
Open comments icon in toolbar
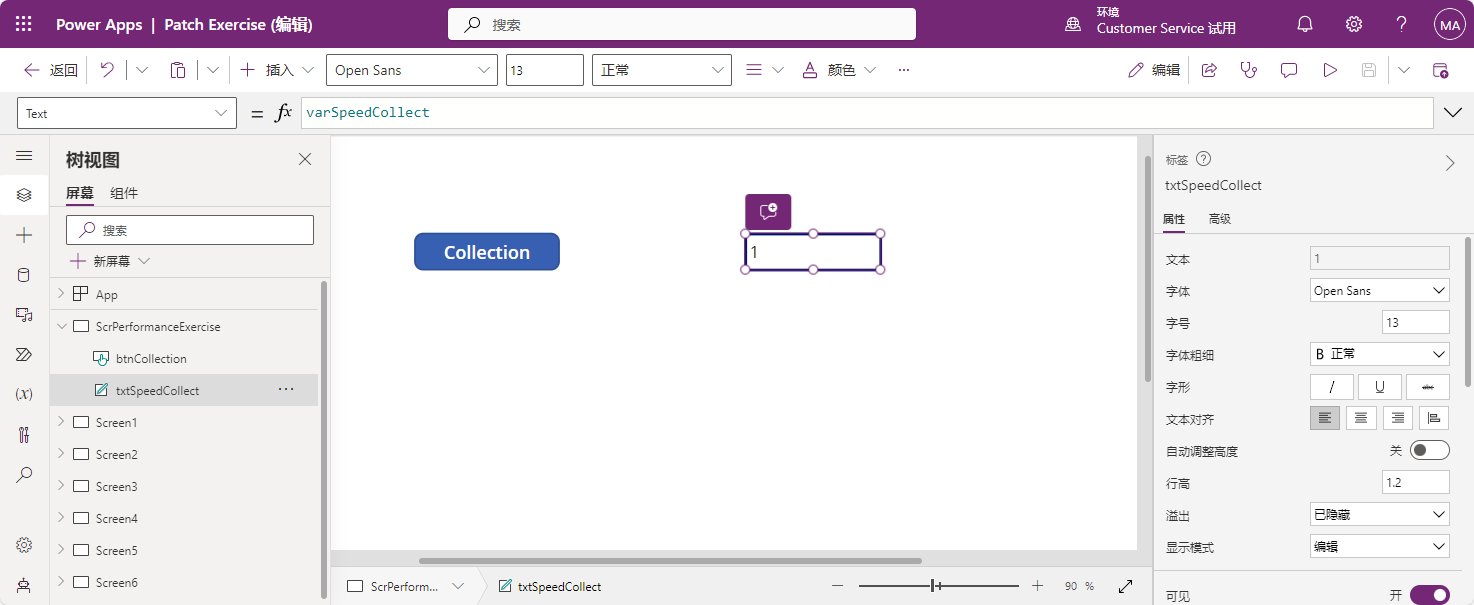(1289, 70)
